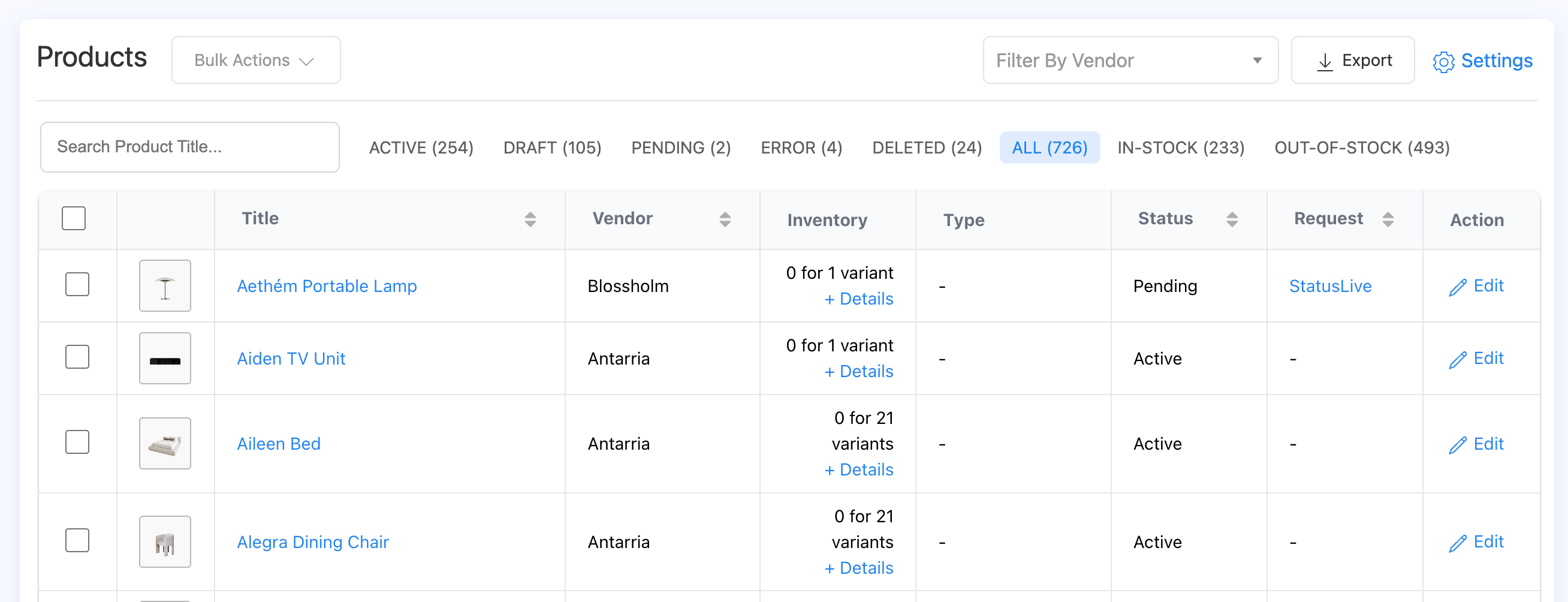
Task: Check the Aiden TV Unit row checkbox
Action: 77,357
